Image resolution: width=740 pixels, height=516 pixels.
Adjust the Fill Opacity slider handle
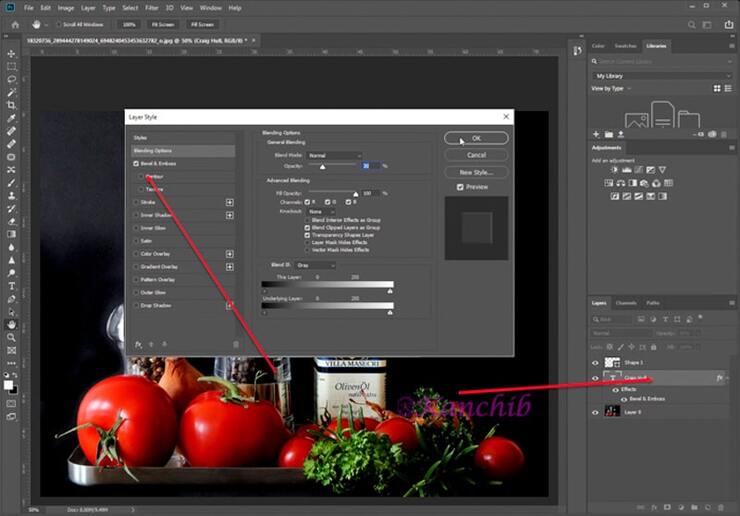tap(355, 193)
